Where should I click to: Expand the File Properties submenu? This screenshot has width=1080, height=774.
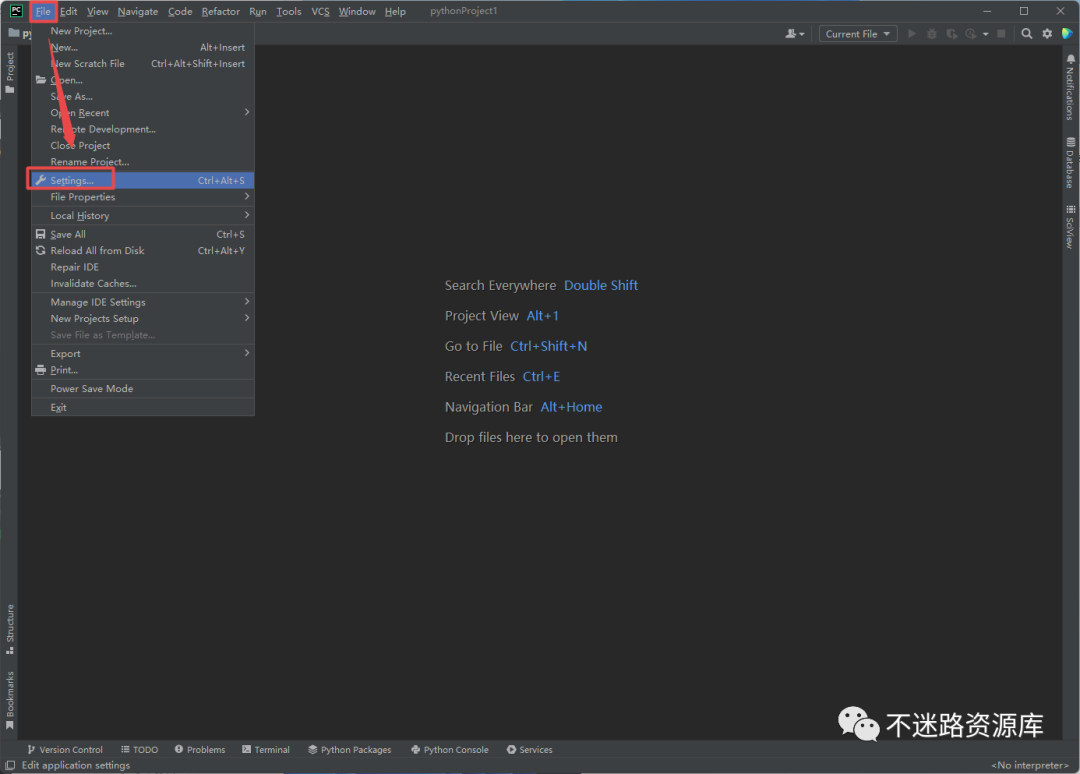pyautogui.click(x=143, y=197)
